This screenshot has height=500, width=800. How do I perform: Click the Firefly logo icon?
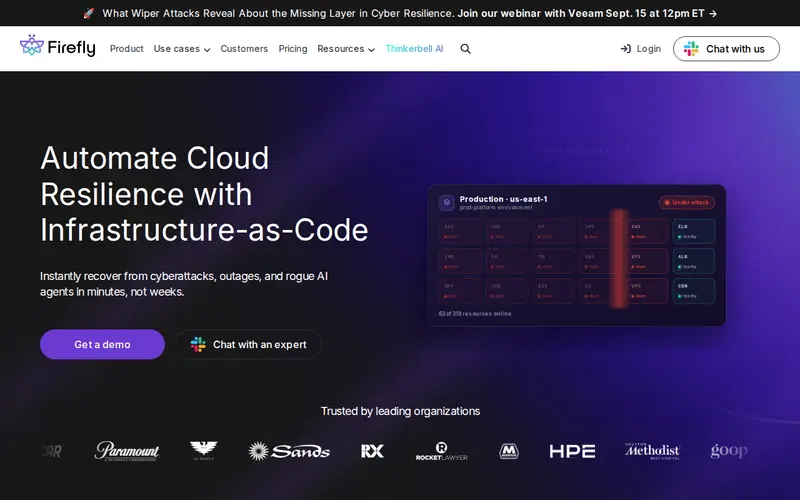click(32, 46)
